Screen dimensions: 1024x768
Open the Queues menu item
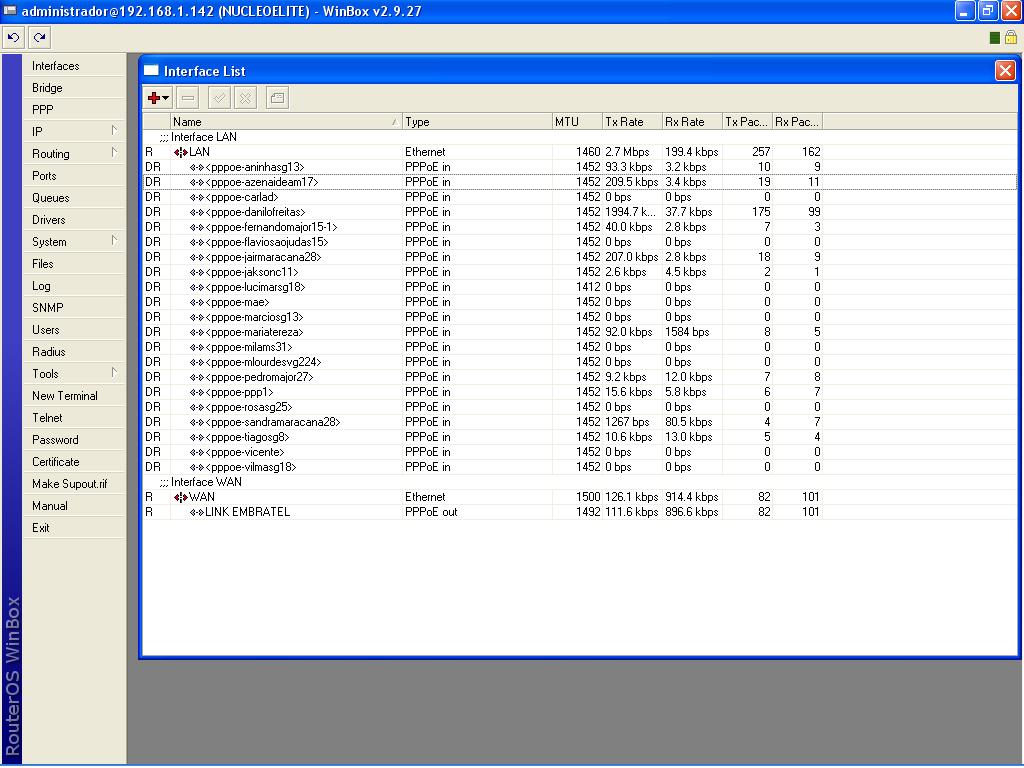coord(74,198)
